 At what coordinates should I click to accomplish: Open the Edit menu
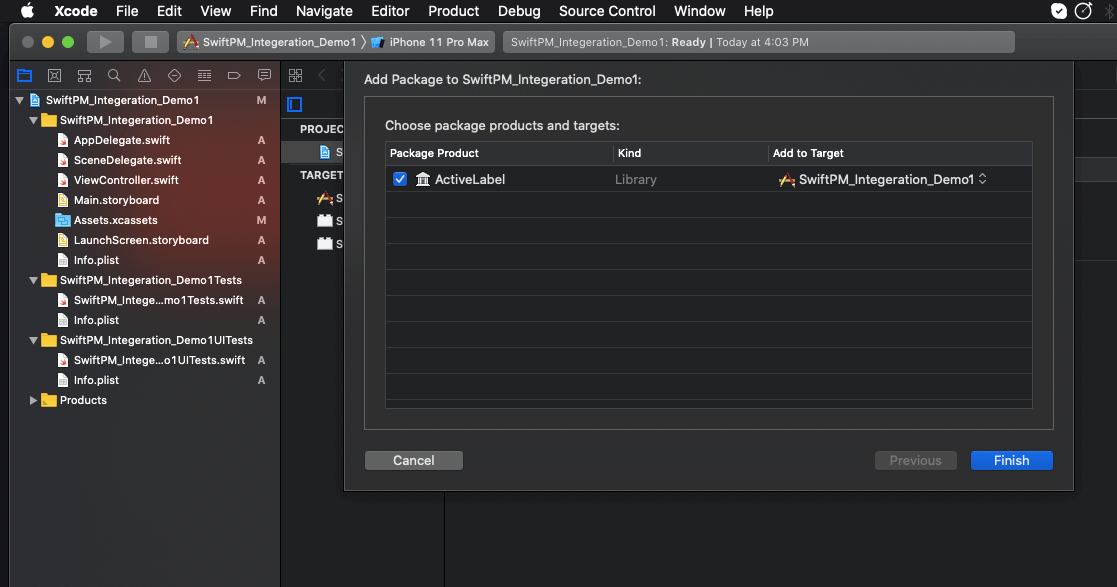point(169,11)
